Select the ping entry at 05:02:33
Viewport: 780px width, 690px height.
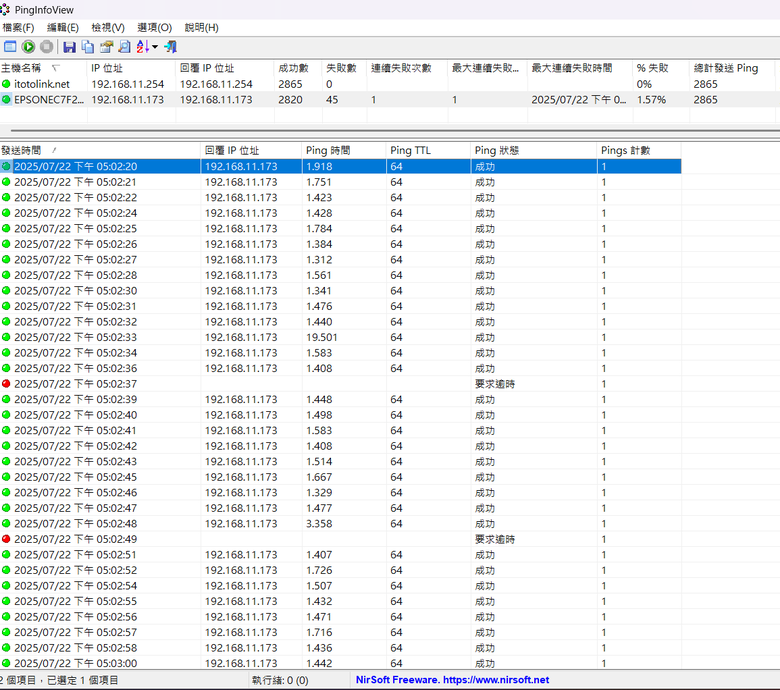(340, 337)
